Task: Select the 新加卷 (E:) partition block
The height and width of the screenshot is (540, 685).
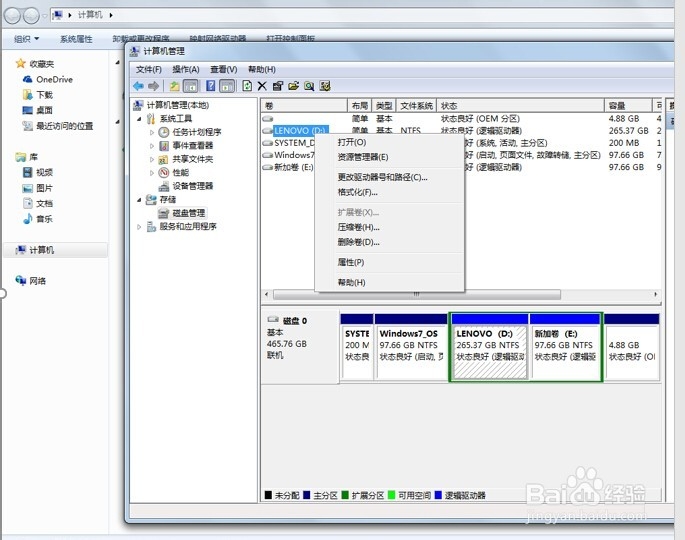Action: pyautogui.click(x=565, y=346)
